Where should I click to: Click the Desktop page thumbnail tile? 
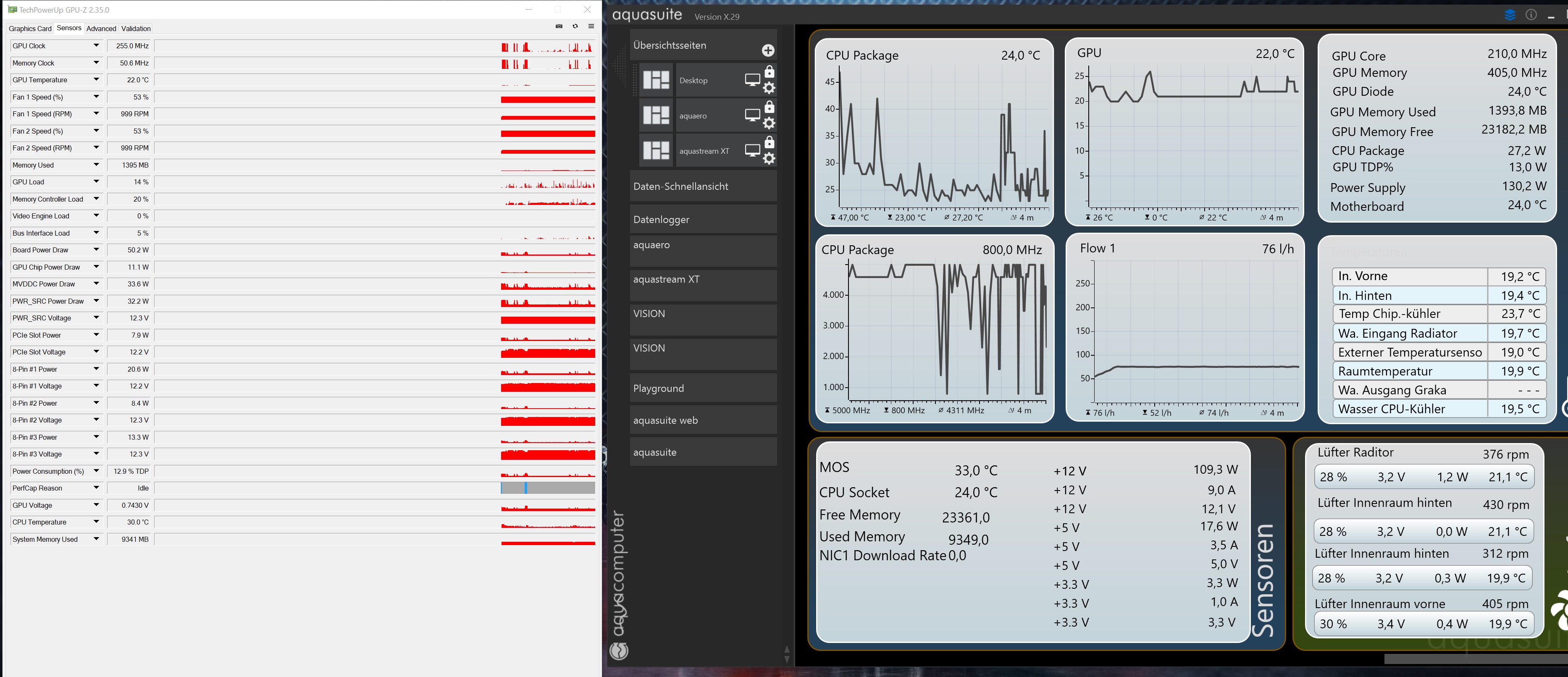tap(656, 80)
